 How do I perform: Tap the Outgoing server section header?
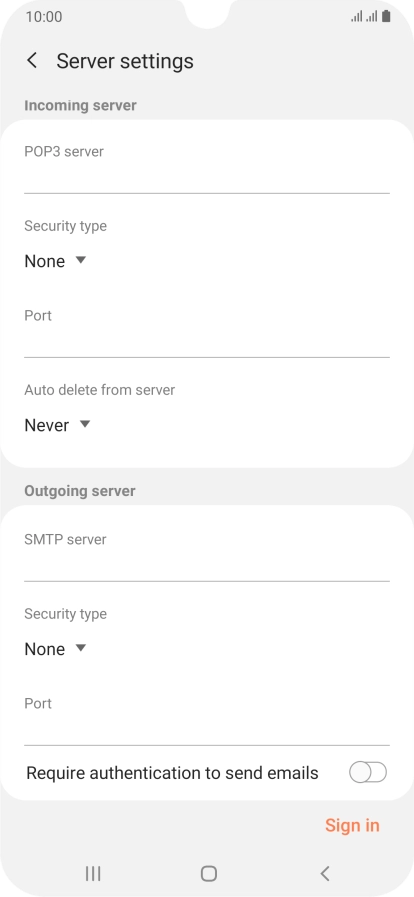79,491
